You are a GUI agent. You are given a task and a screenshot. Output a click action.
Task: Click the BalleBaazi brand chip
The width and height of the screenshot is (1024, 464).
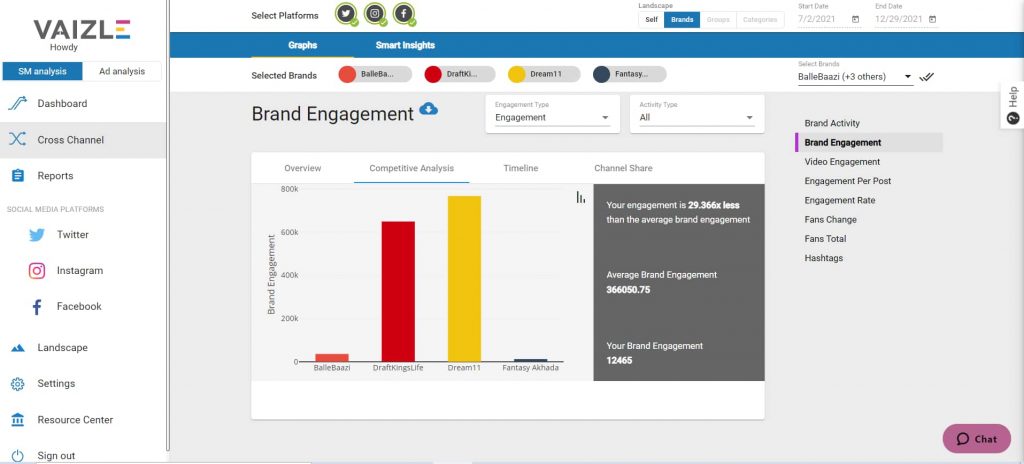click(375, 75)
